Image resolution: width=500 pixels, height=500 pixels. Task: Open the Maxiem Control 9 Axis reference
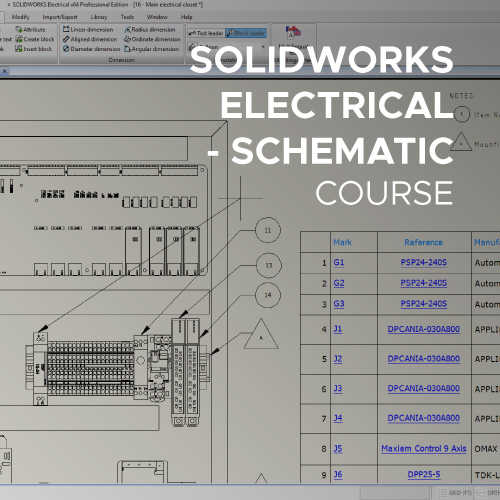coord(424,449)
